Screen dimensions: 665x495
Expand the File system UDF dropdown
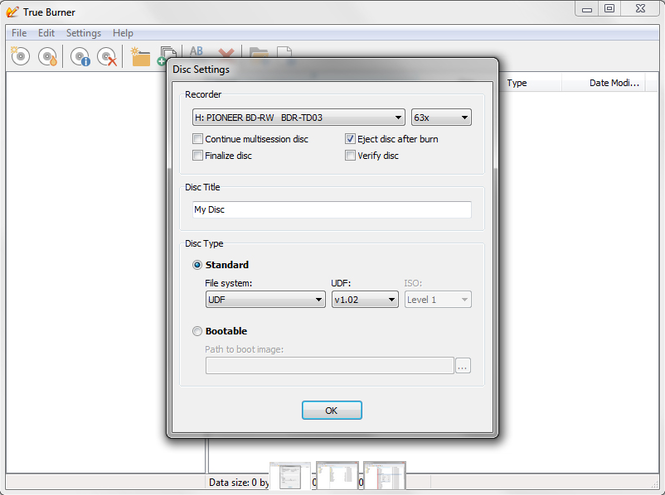265,299
